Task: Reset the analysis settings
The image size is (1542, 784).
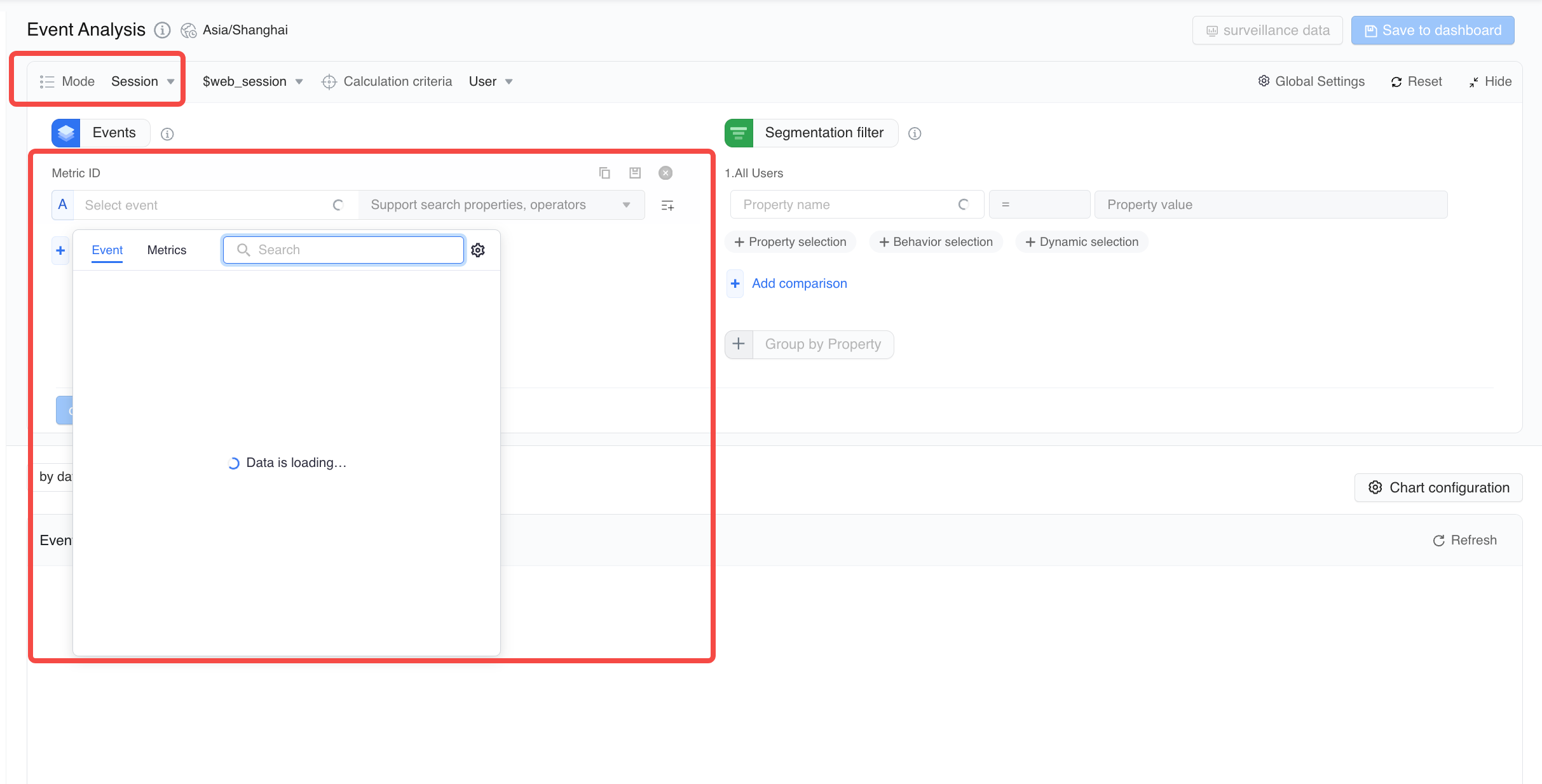Action: pos(1416,81)
